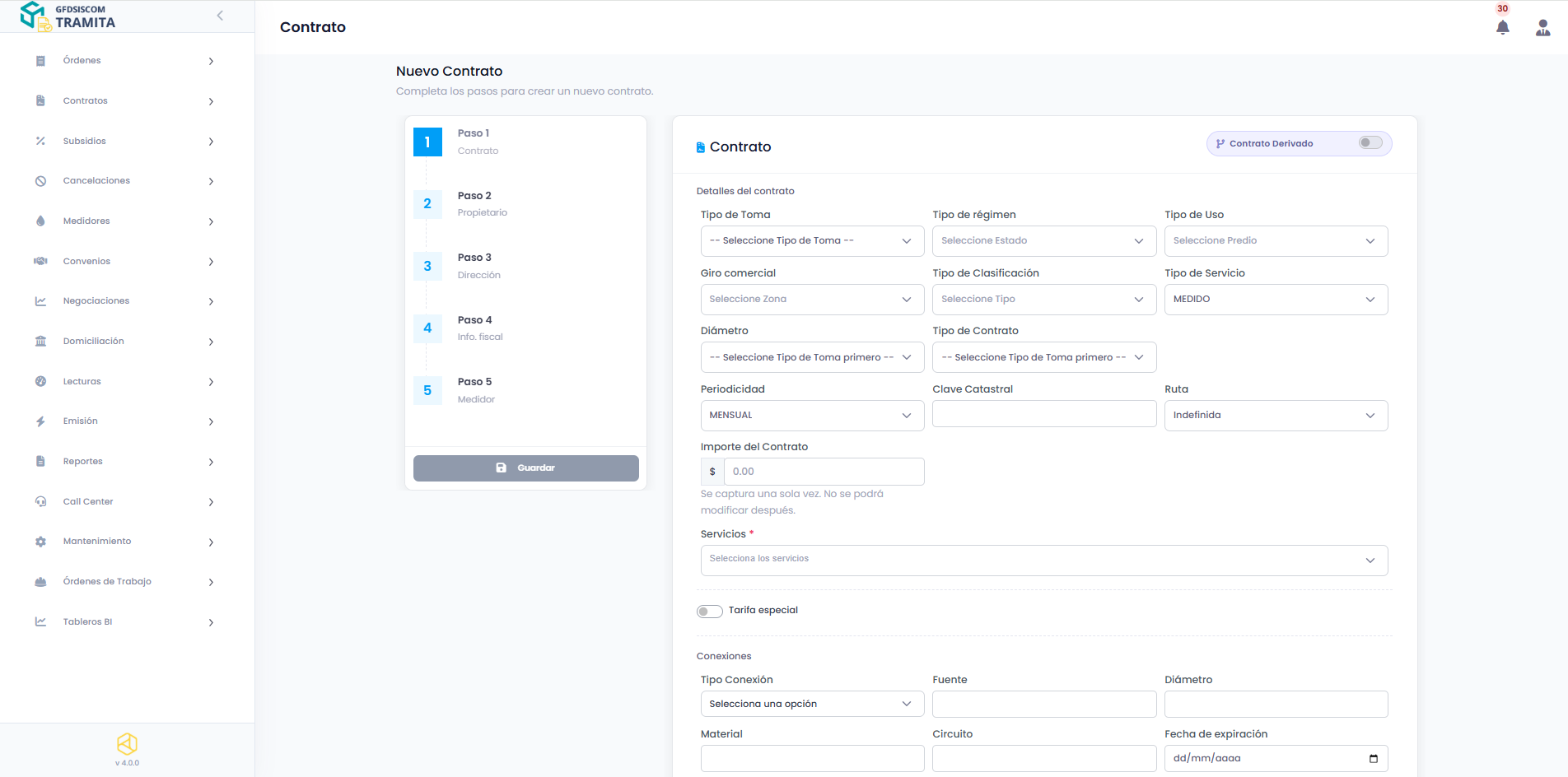Open the Periodicidad dropdown showing MENSUAL
The image size is (1568, 777).
pos(811,416)
